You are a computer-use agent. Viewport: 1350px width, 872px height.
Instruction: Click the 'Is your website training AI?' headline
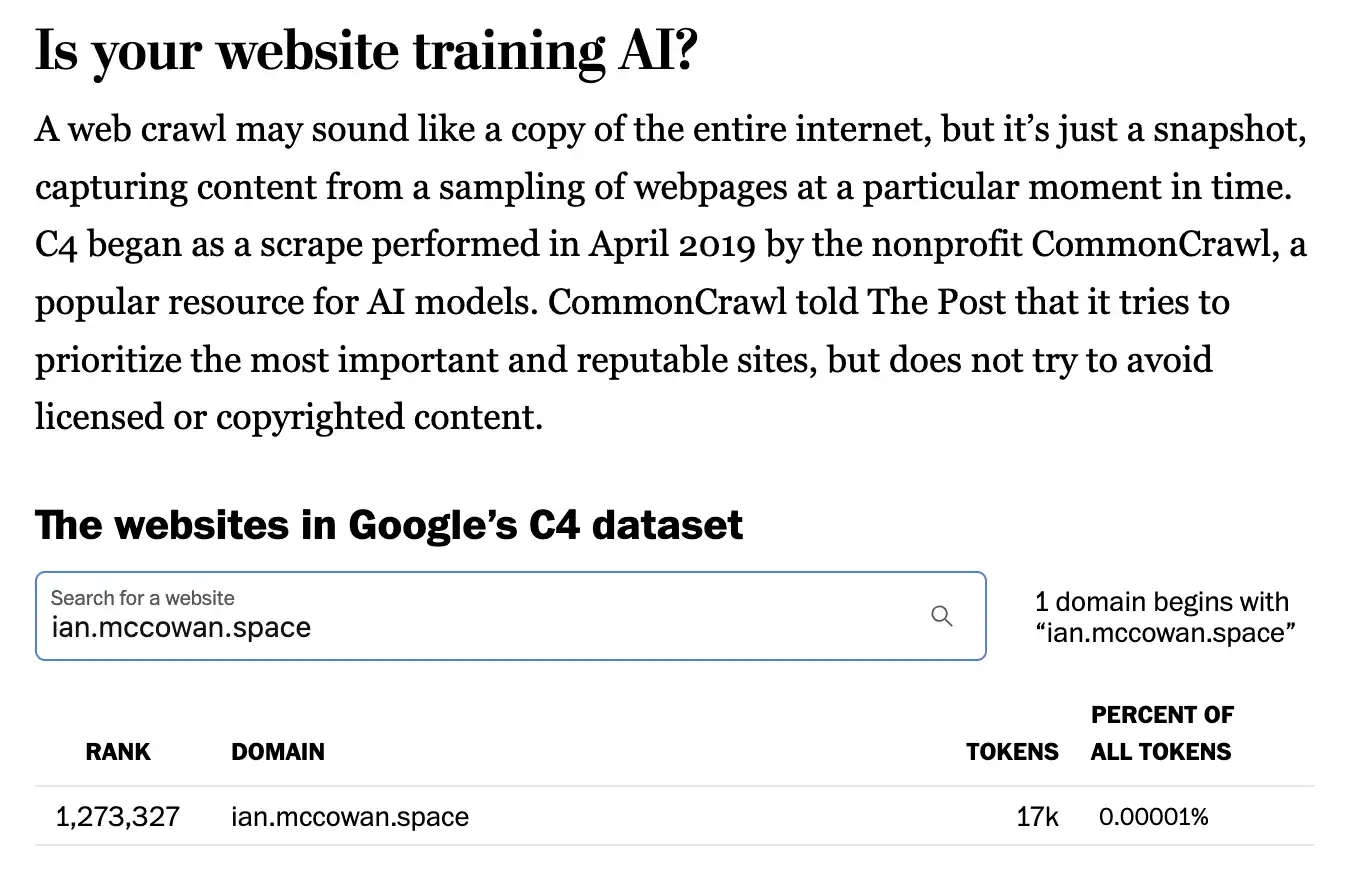(x=365, y=52)
